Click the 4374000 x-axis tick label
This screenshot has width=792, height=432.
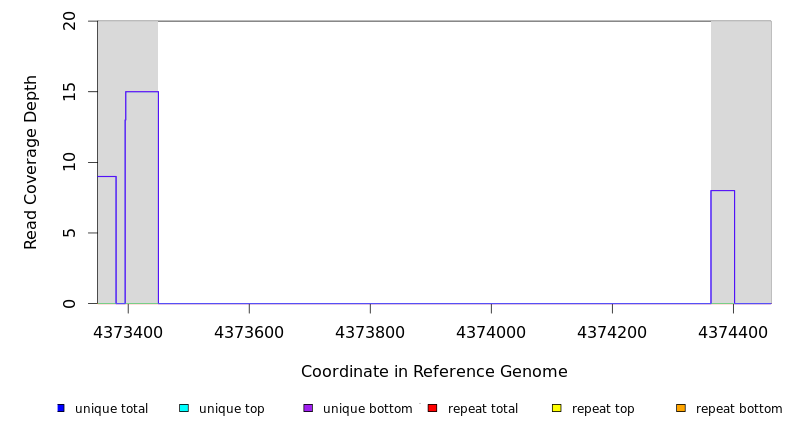point(491,331)
